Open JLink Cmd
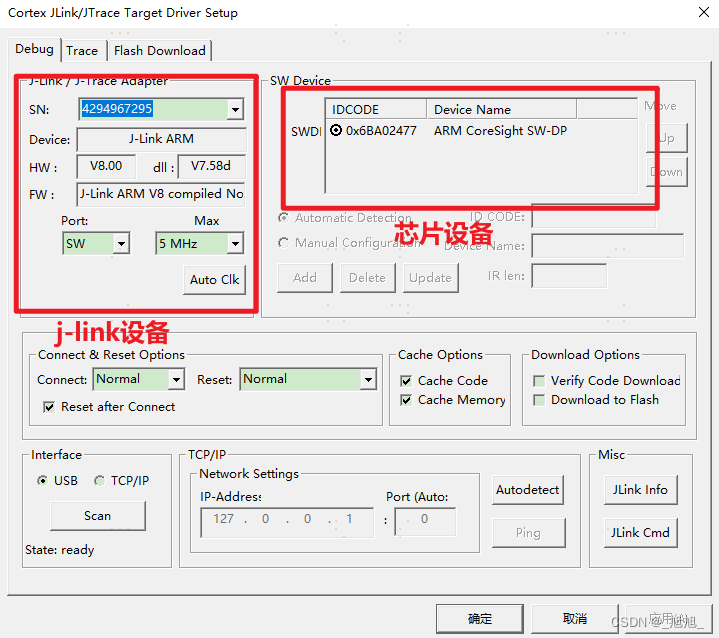719x638 pixels. click(x=640, y=533)
